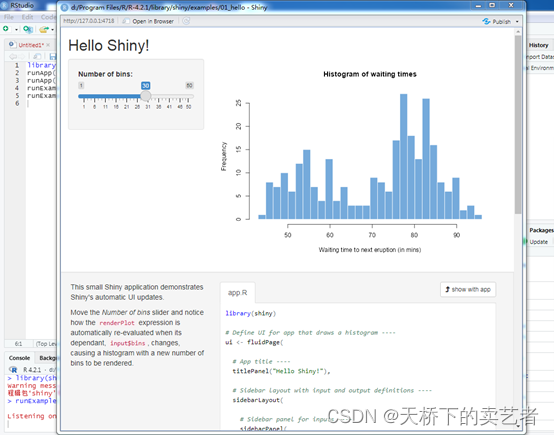Click the renderPlot code text in description
The image size is (554, 435).
pos(117,323)
